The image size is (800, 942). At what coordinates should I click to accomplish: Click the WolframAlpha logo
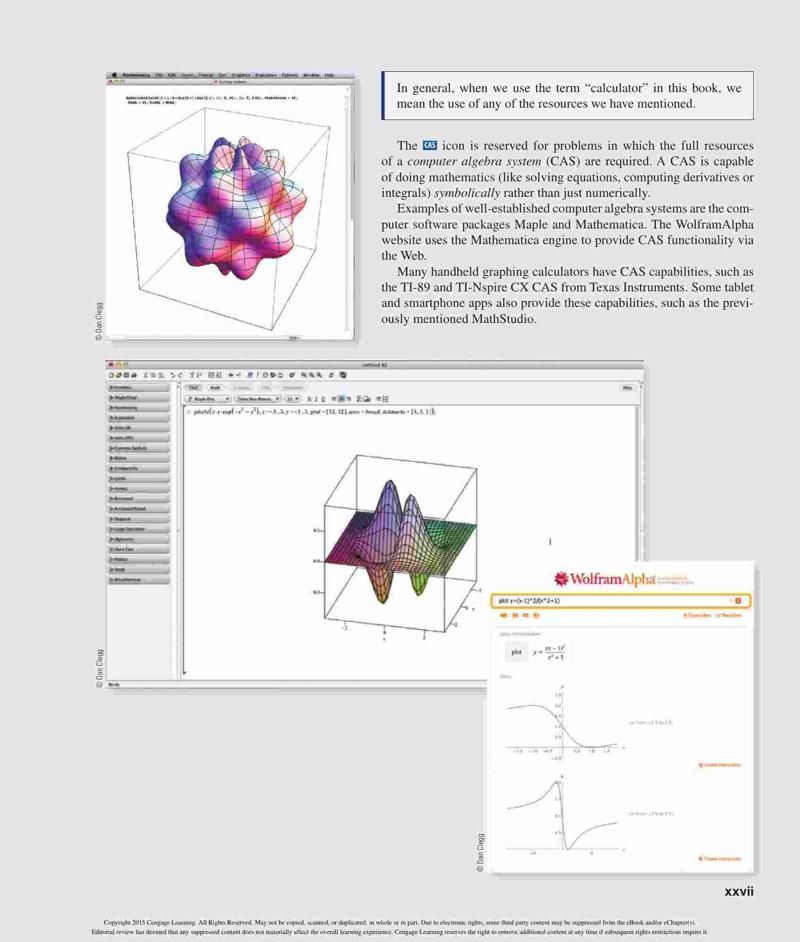click(x=604, y=579)
